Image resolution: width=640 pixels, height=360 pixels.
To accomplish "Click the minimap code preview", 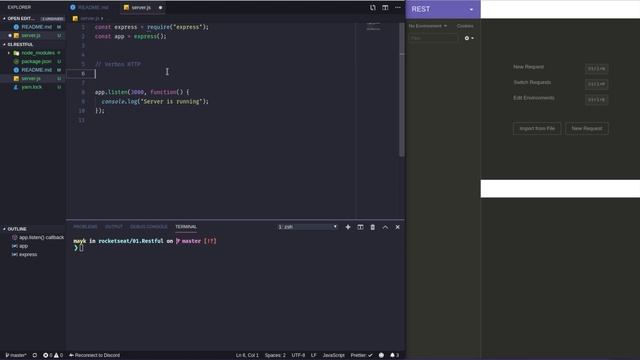I will tap(373, 27).
